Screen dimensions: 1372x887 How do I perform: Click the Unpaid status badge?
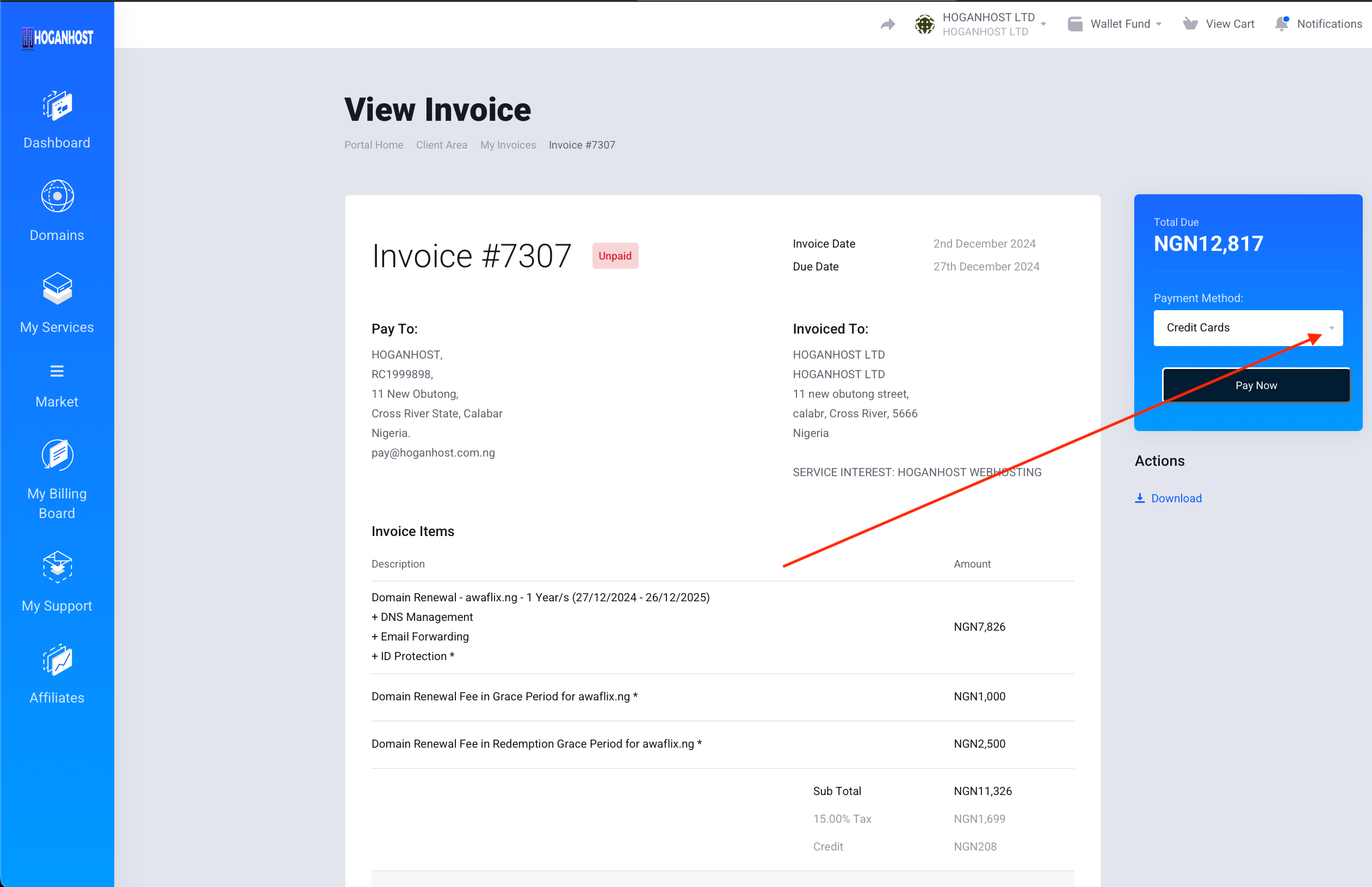[614, 256]
